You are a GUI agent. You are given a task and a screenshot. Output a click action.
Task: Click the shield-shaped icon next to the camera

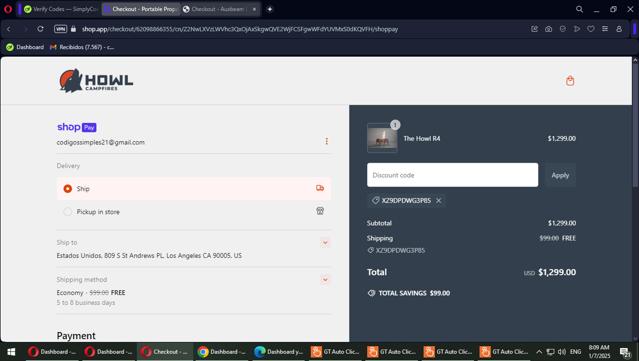click(x=563, y=29)
